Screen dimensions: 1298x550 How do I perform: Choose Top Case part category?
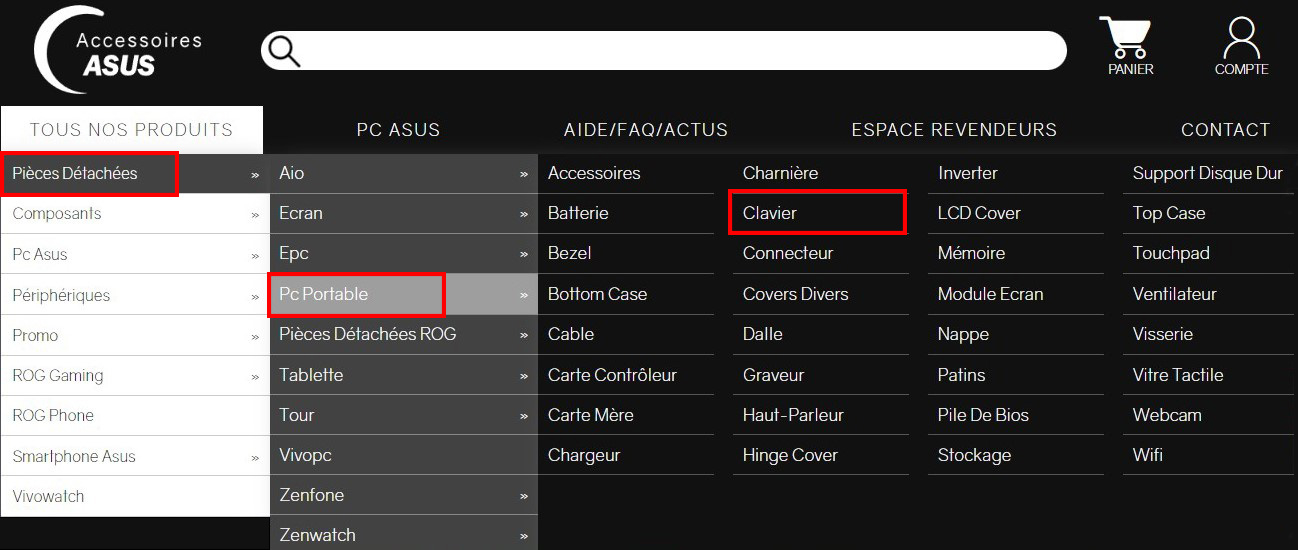[x=1169, y=213]
